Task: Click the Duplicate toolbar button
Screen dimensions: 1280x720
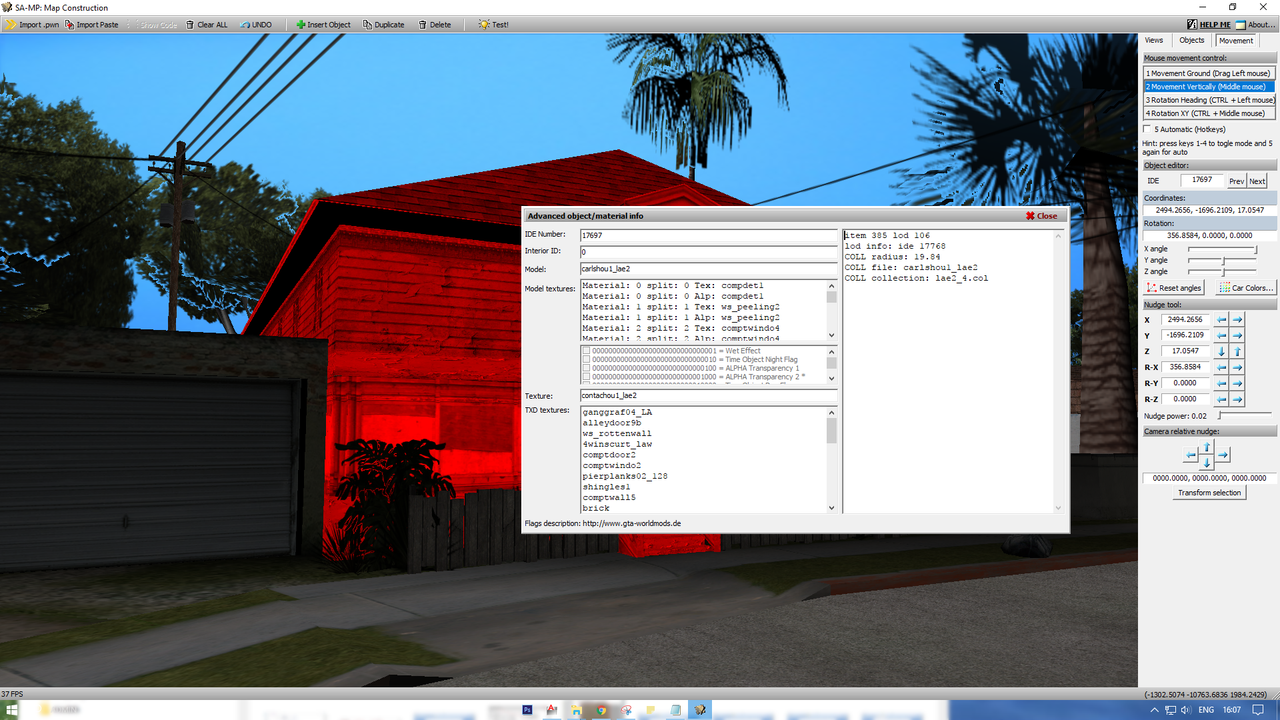Action: pyautogui.click(x=383, y=24)
